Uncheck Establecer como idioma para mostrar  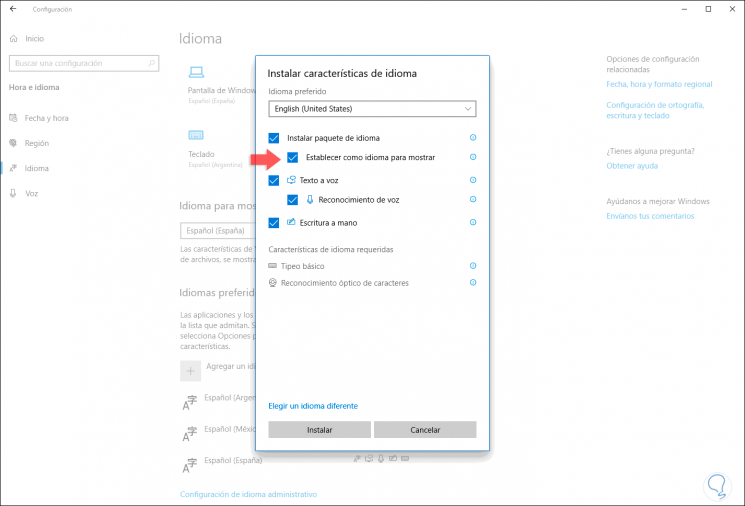pyautogui.click(x=293, y=157)
